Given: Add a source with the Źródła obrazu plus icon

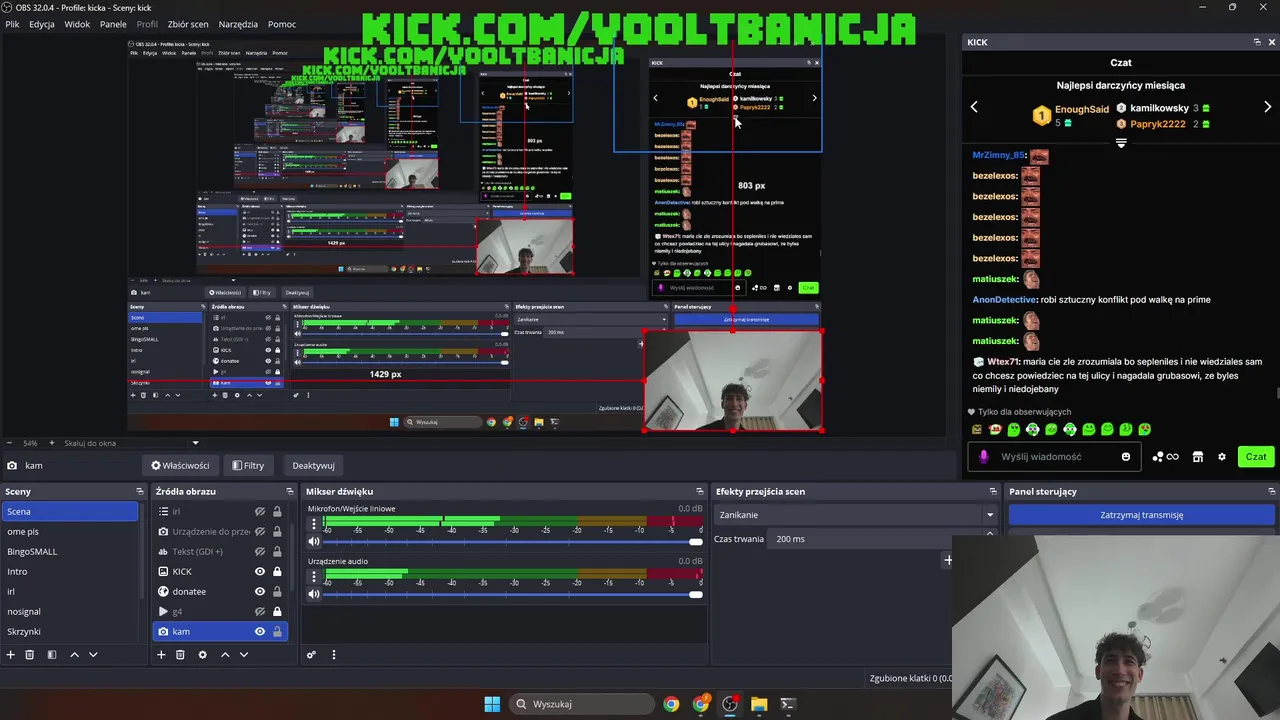Looking at the screenshot, I should click(161, 655).
